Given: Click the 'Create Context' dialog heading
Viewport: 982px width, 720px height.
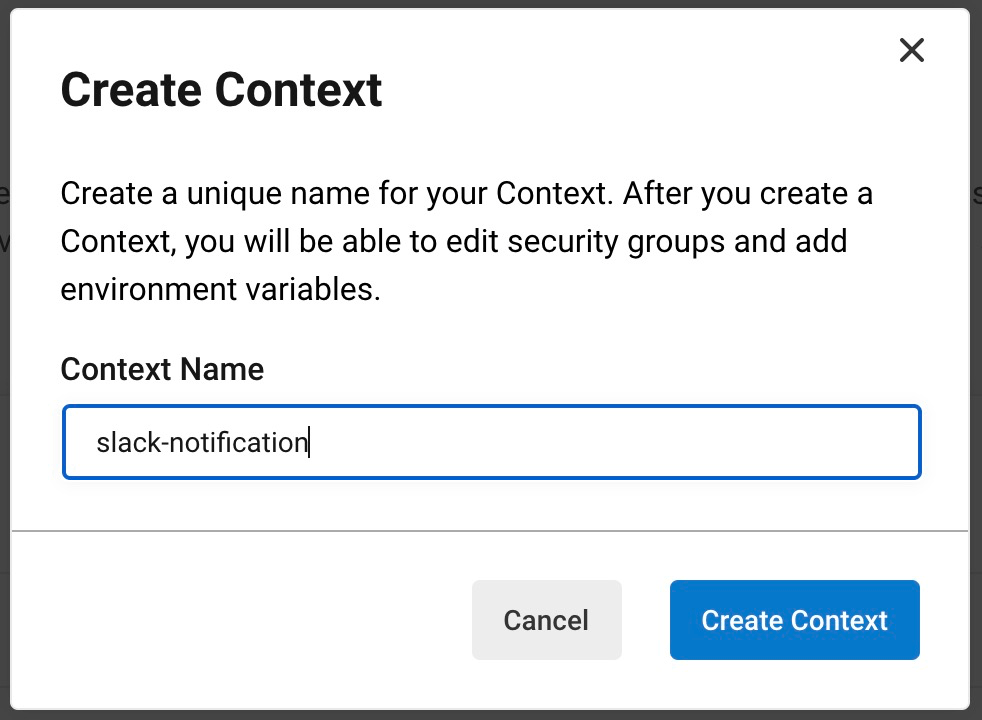Looking at the screenshot, I should (x=221, y=90).
